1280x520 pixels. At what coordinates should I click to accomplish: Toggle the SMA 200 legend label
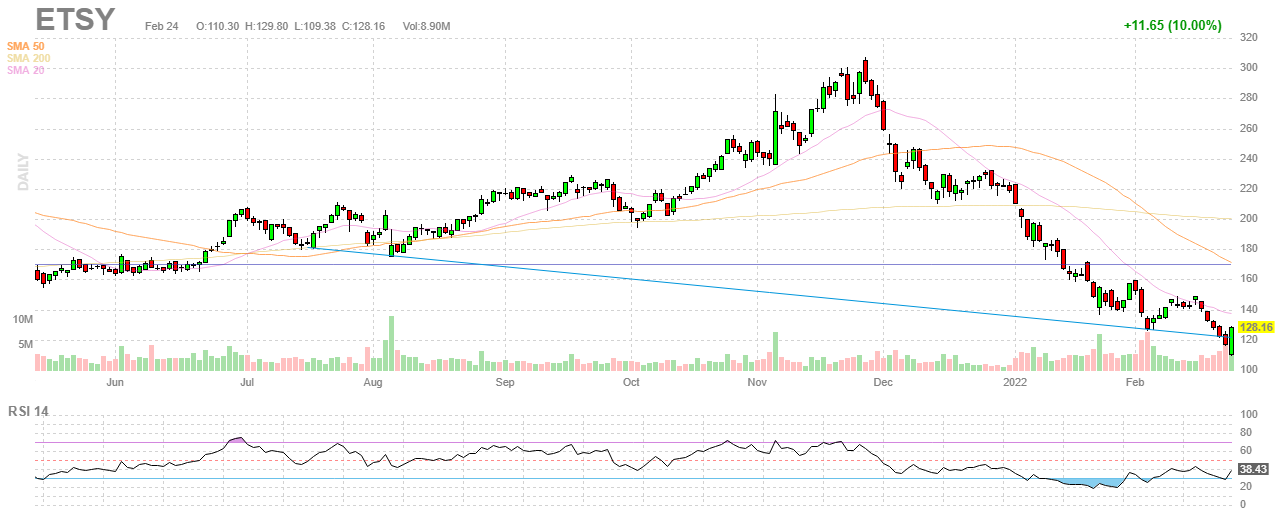click(x=28, y=59)
